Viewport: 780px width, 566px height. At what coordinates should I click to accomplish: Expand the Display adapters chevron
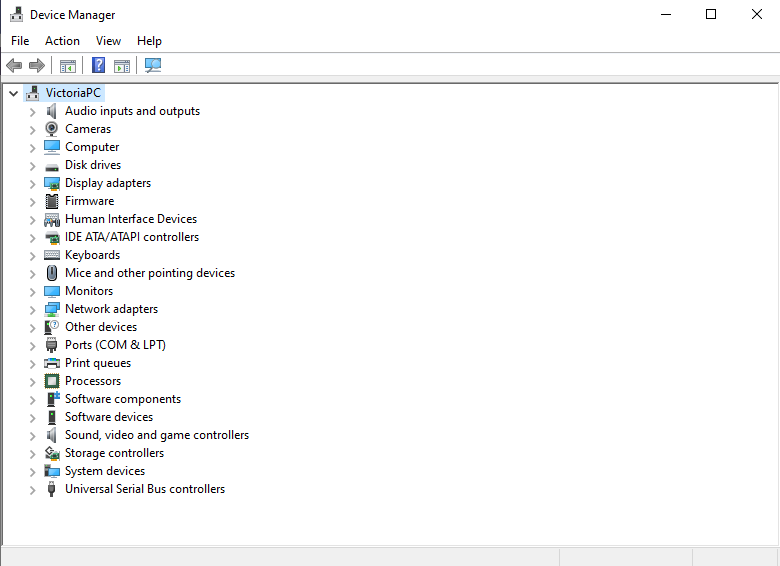[32, 184]
